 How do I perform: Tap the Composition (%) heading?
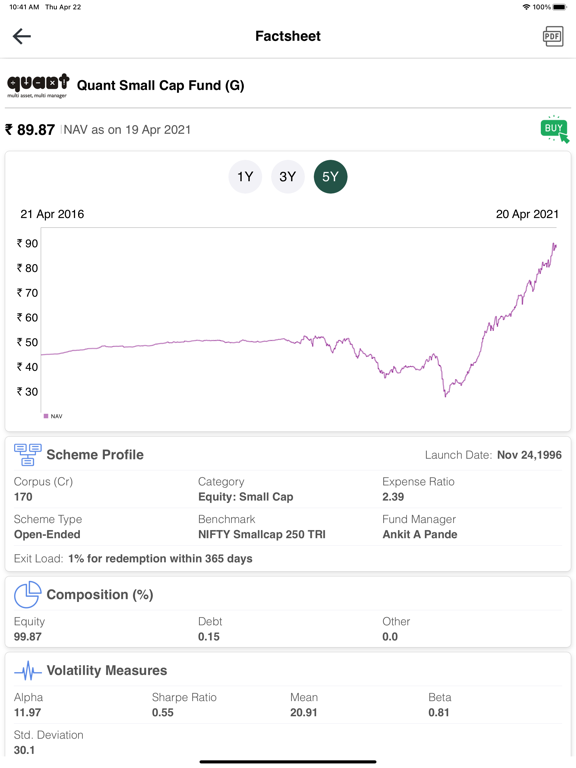(100, 595)
